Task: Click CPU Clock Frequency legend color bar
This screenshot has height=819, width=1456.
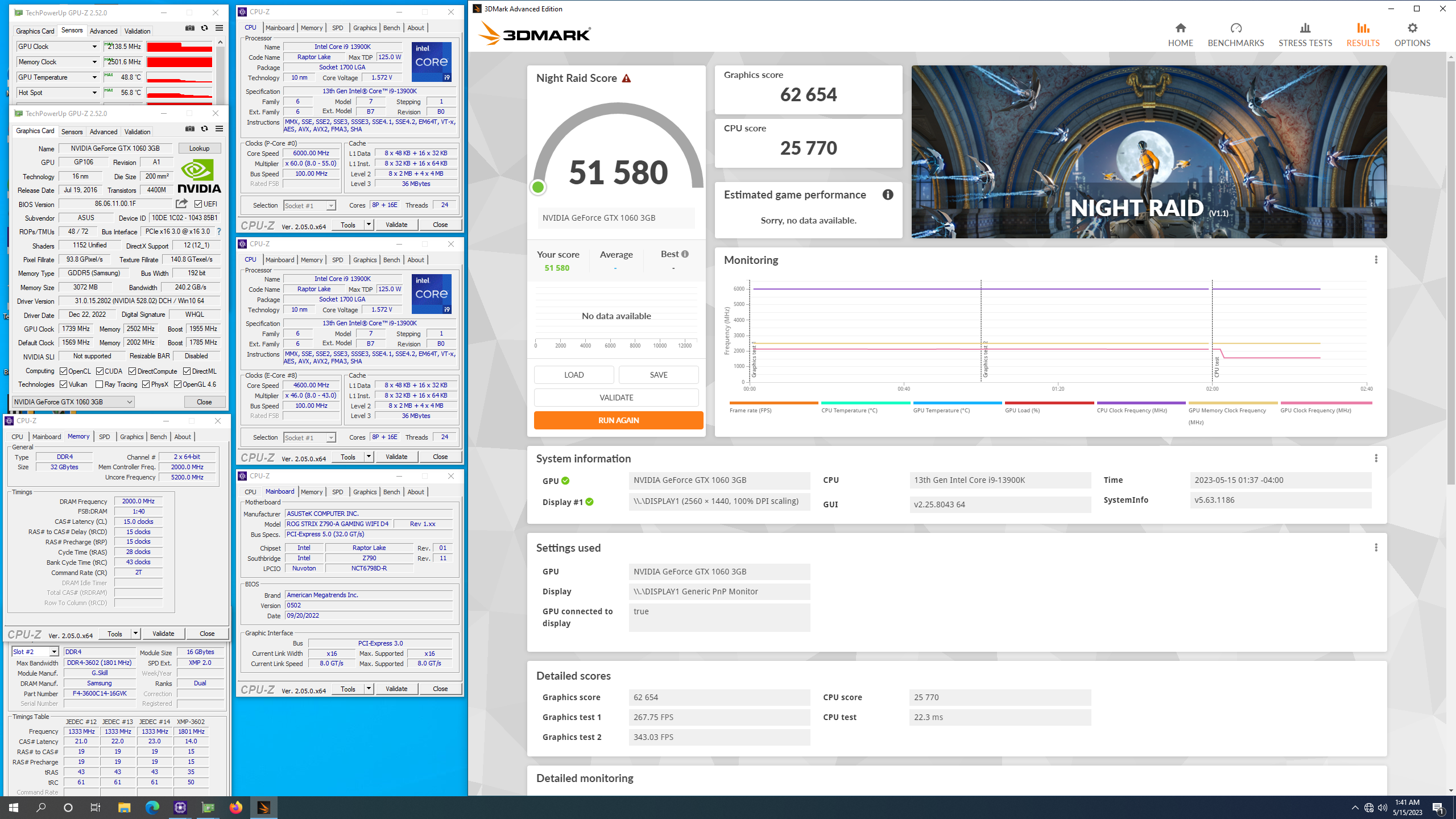Action: tap(1141, 403)
